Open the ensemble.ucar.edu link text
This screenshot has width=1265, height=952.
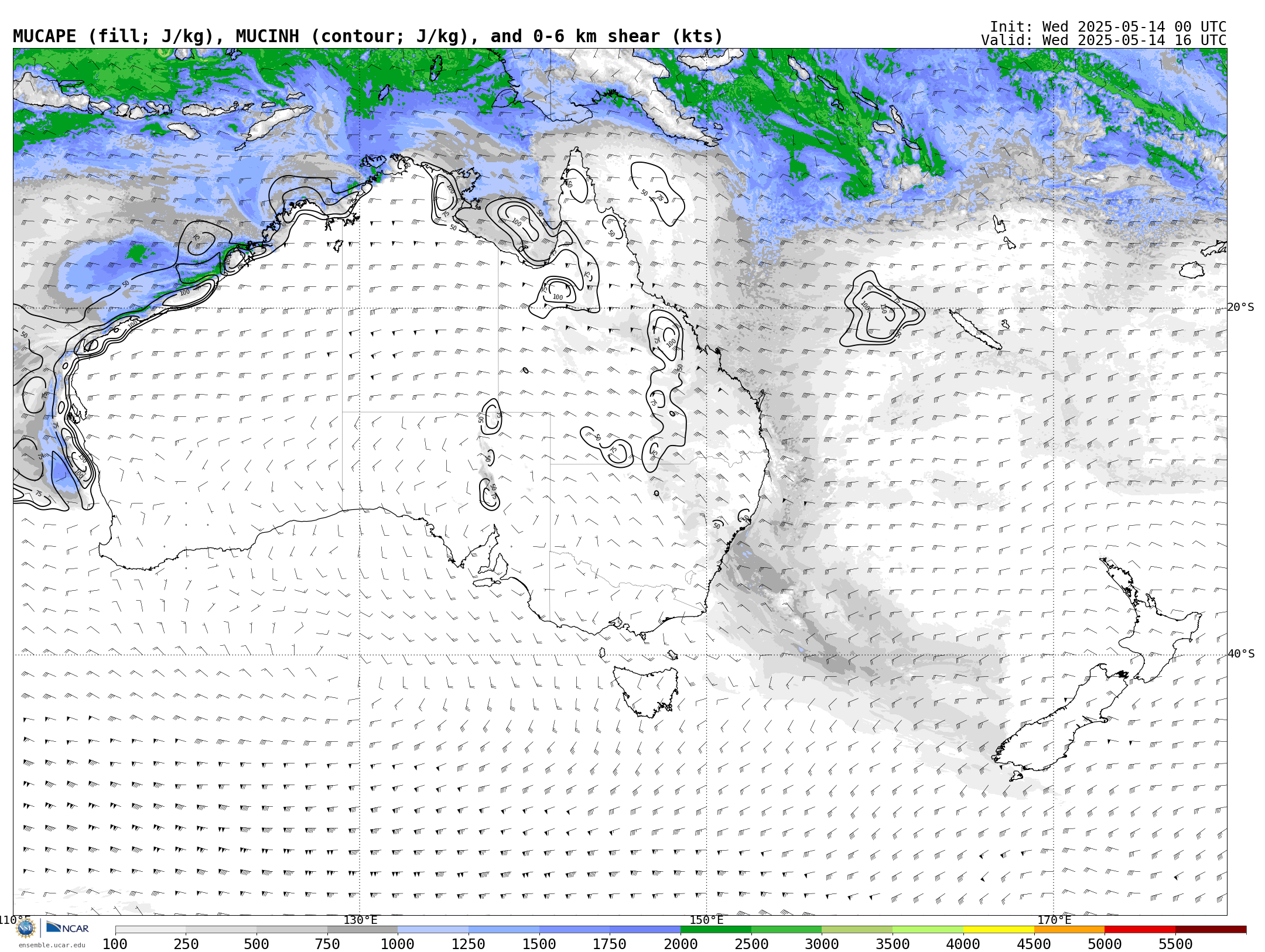click(52, 945)
